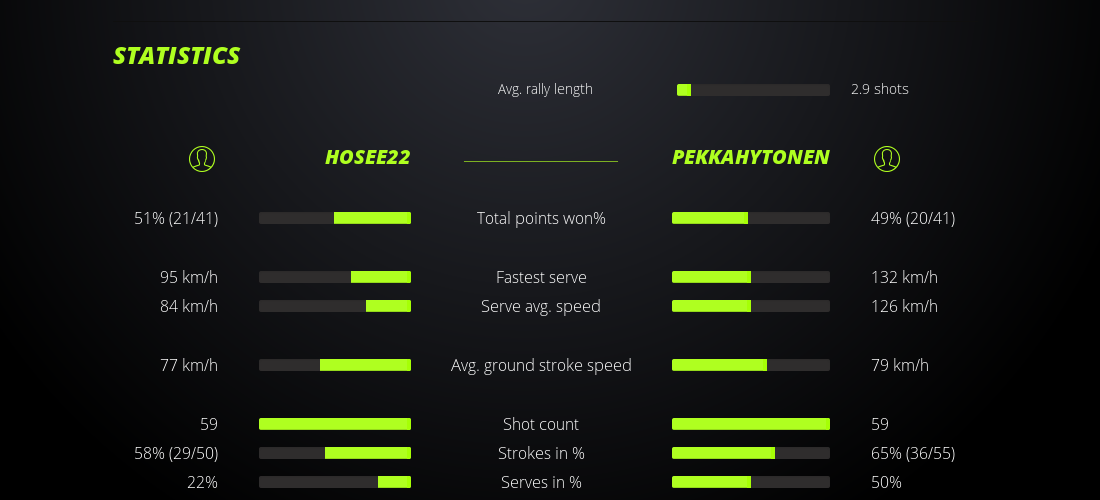Image resolution: width=1100 pixels, height=500 pixels.
Task: Click PEKKAHYTONEN's Total points won bar
Action: coord(751,218)
